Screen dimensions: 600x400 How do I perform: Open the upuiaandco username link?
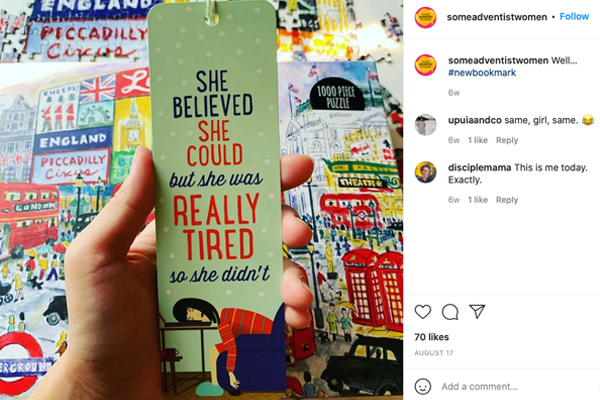pyautogui.click(x=474, y=120)
